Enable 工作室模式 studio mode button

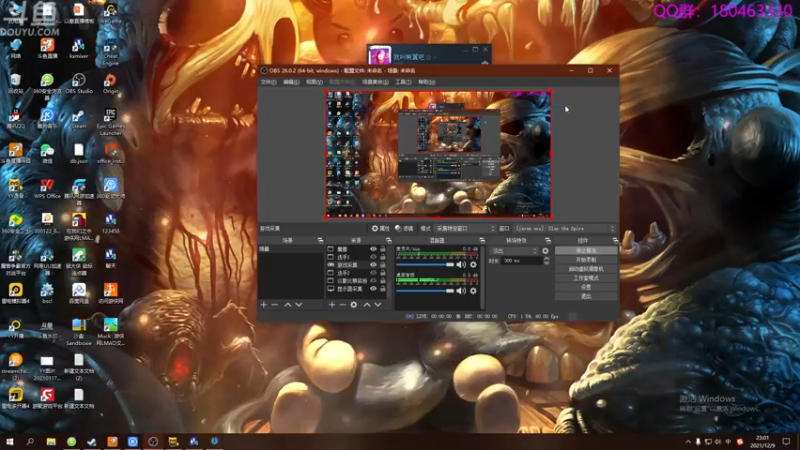(x=586, y=278)
